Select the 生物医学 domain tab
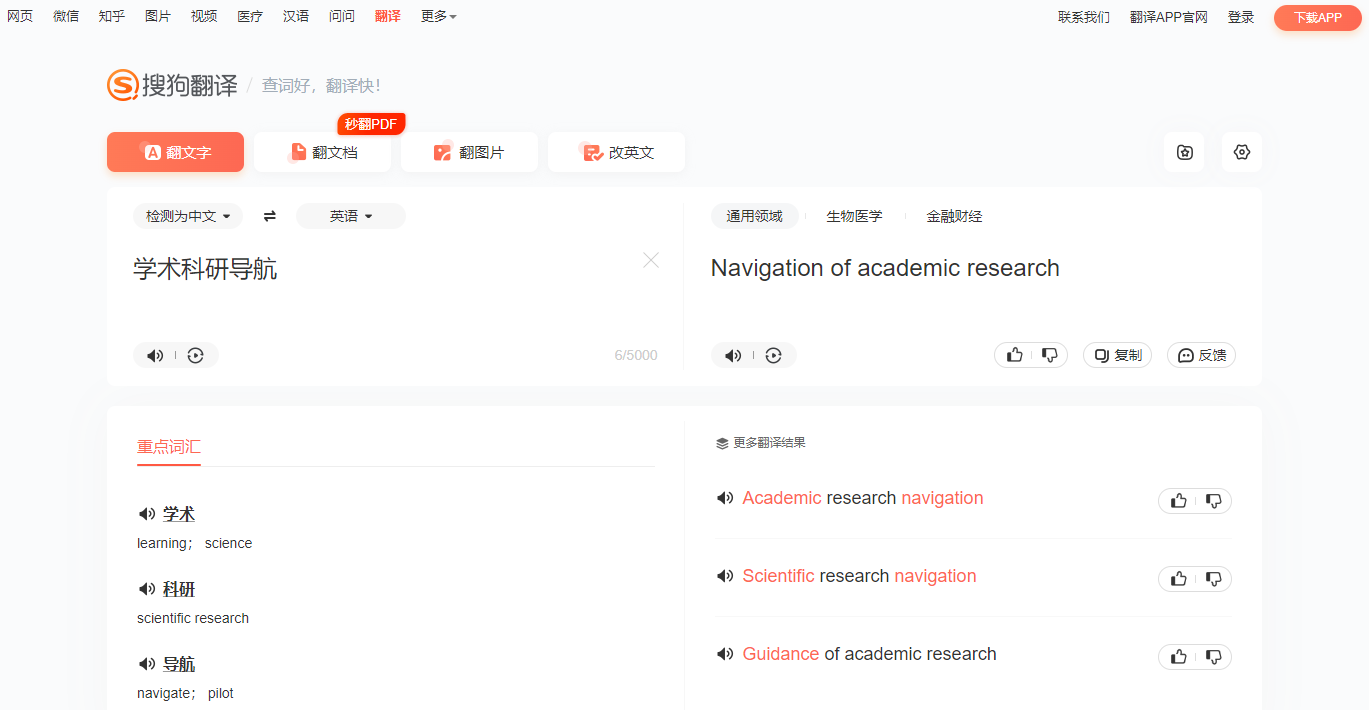 854,216
